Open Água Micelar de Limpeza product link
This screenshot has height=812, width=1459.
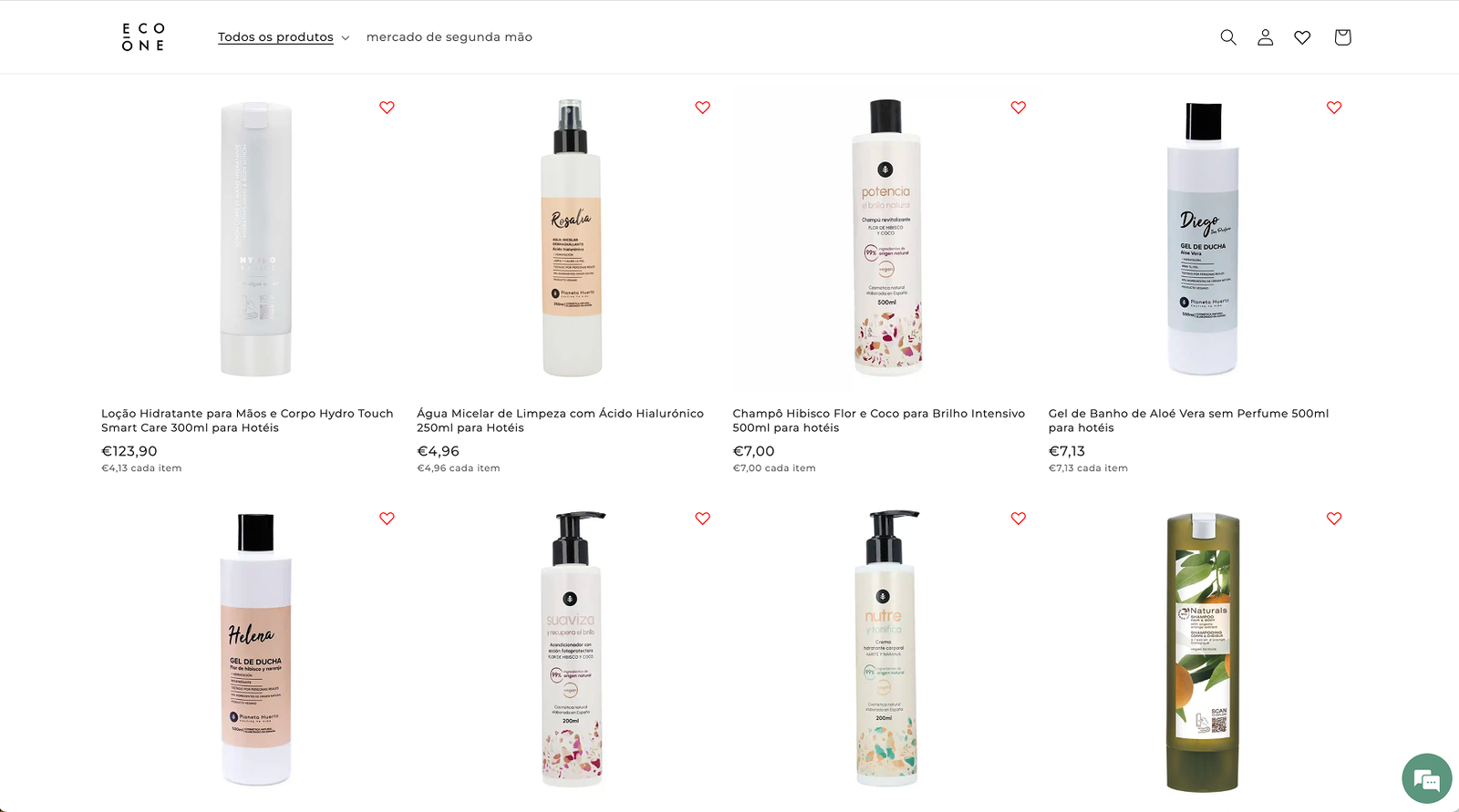click(x=560, y=420)
